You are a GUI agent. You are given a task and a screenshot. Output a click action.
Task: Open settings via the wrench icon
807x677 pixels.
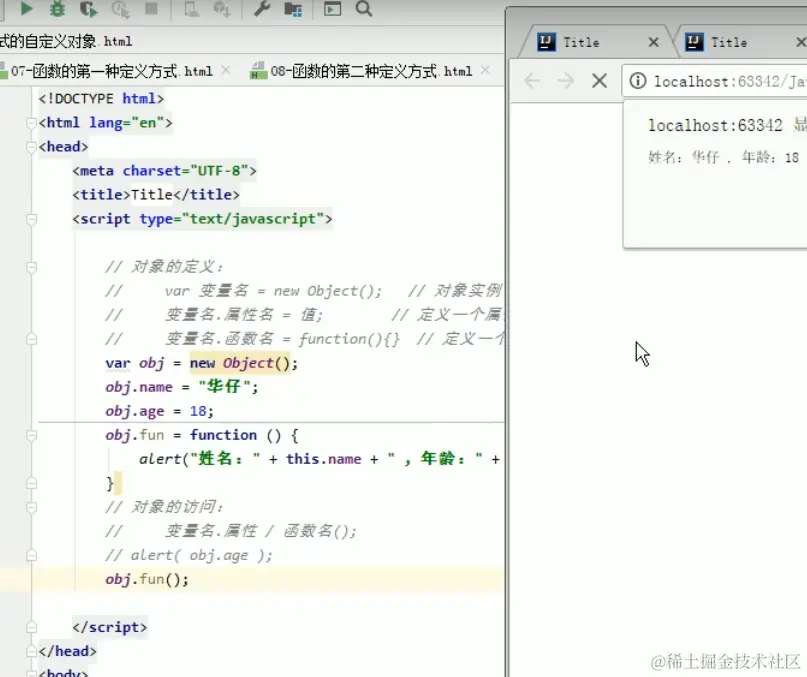[262, 9]
